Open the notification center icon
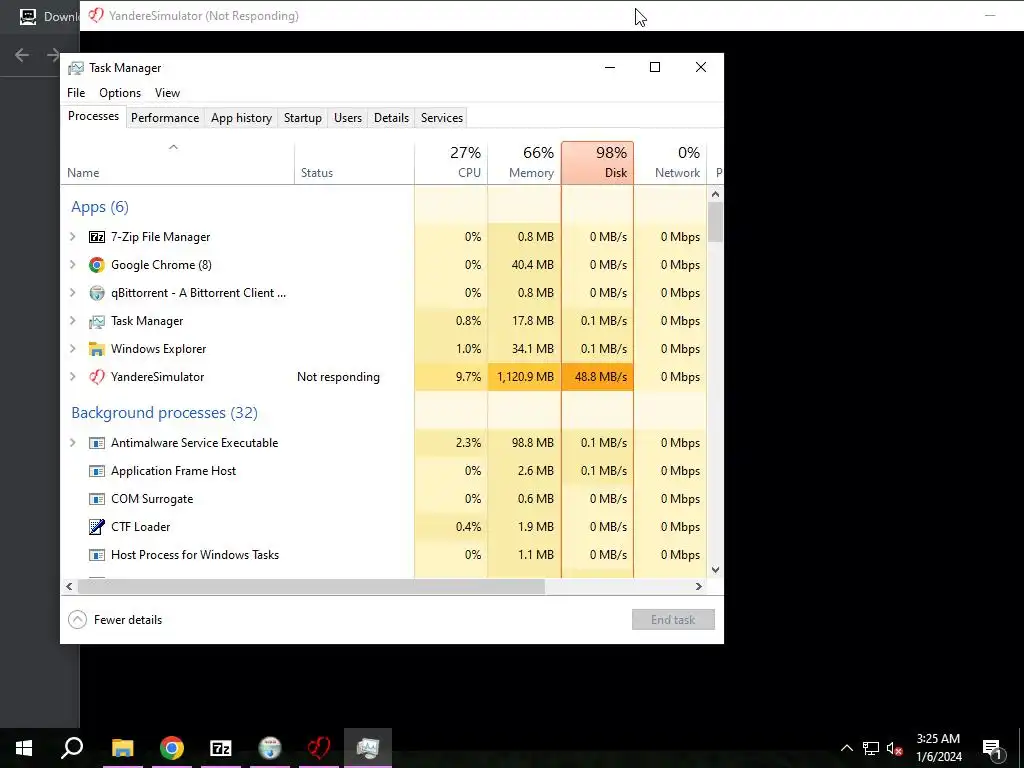 click(x=992, y=748)
